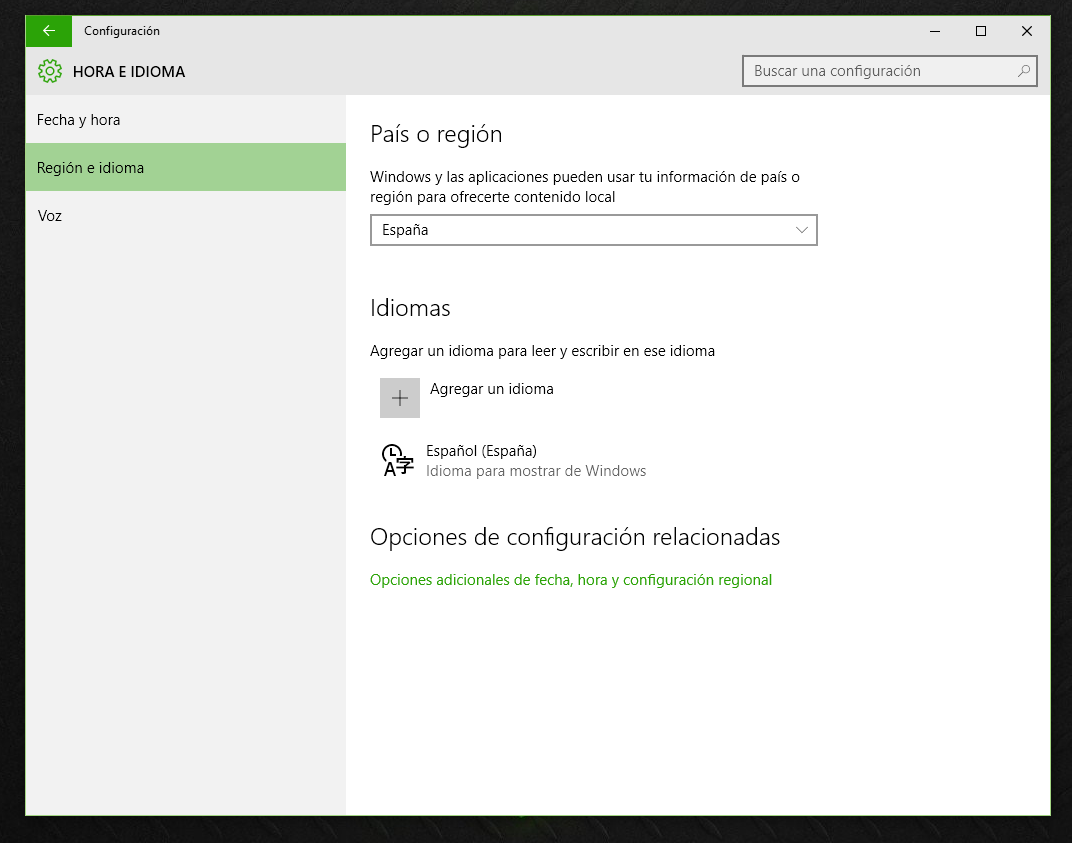Close the Configuración window
Viewport: 1072px width, 843px height.
[x=1026, y=31]
